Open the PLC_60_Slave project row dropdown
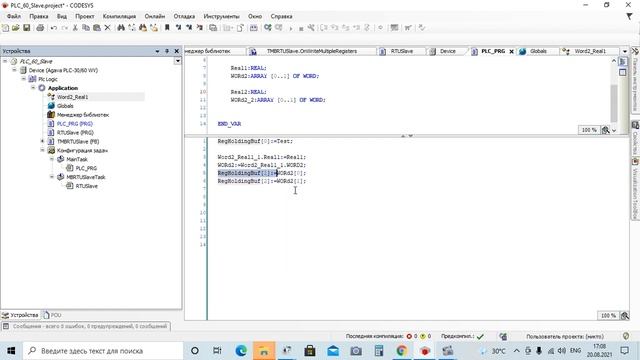Image resolution: width=640 pixels, height=360 pixels. (178, 61)
